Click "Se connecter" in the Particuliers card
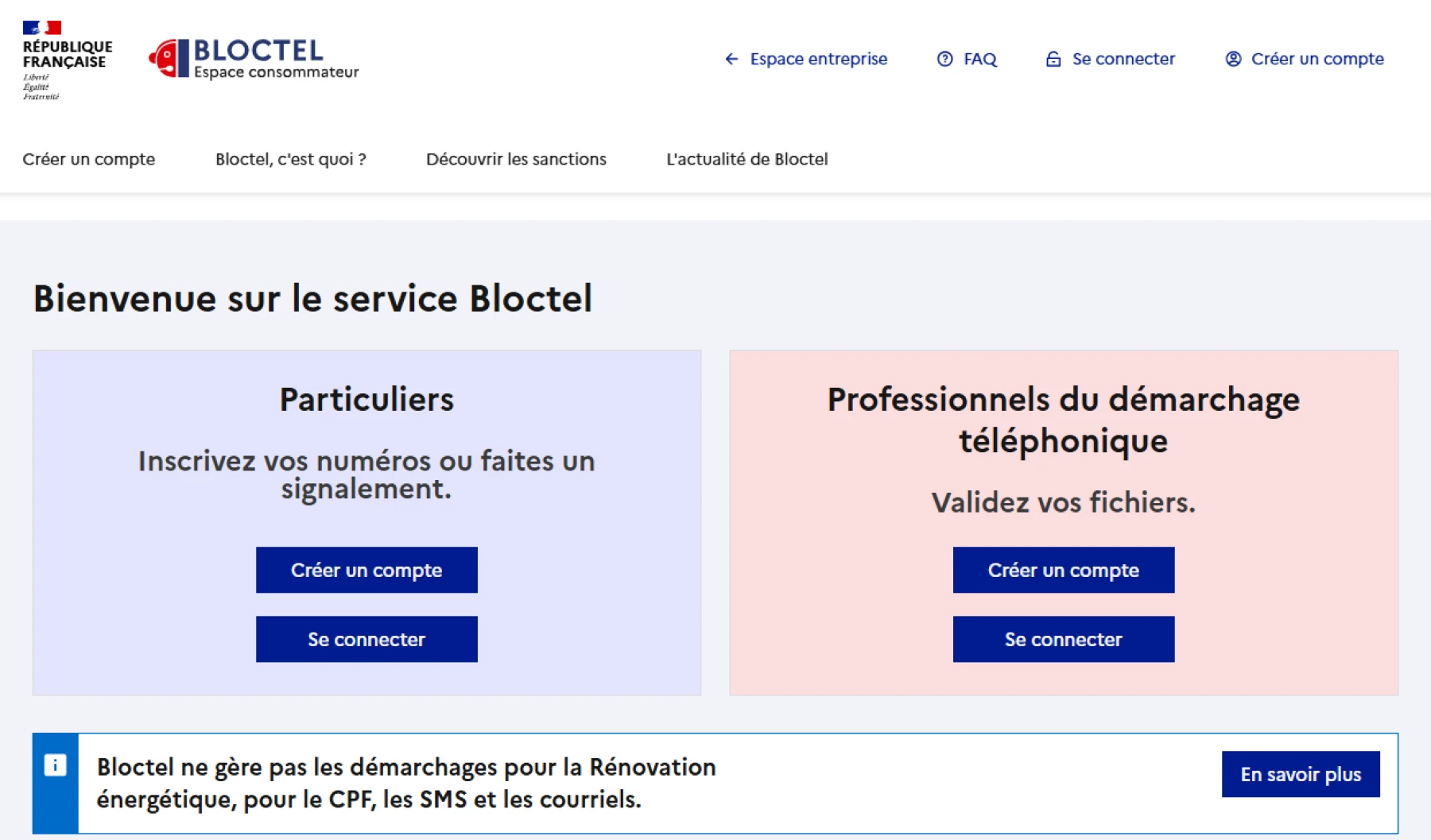The width and height of the screenshot is (1431, 840). tap(366, 639)
